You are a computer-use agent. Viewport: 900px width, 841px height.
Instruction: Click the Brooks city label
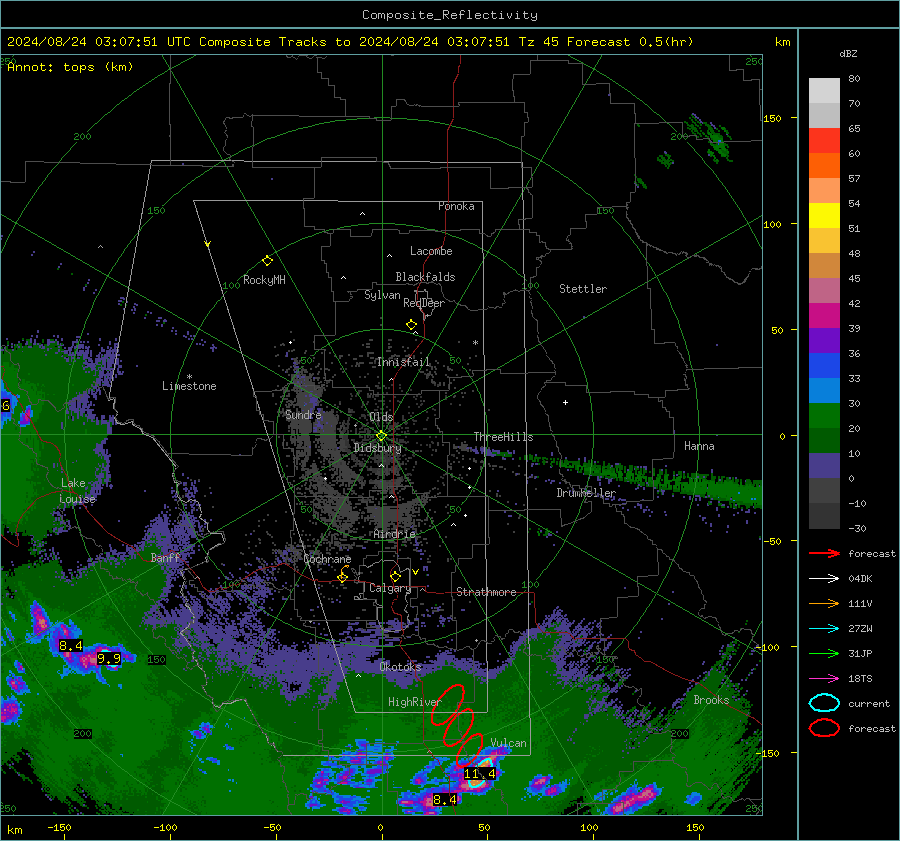click(711, 700)
